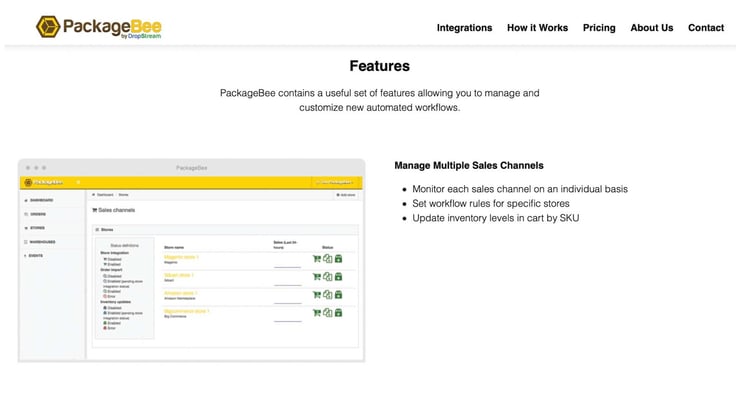Viewport: 736px width, 414px height.
Task: Click 'Update inventory levels in cart by SKU'
Action: click(496, 218)
